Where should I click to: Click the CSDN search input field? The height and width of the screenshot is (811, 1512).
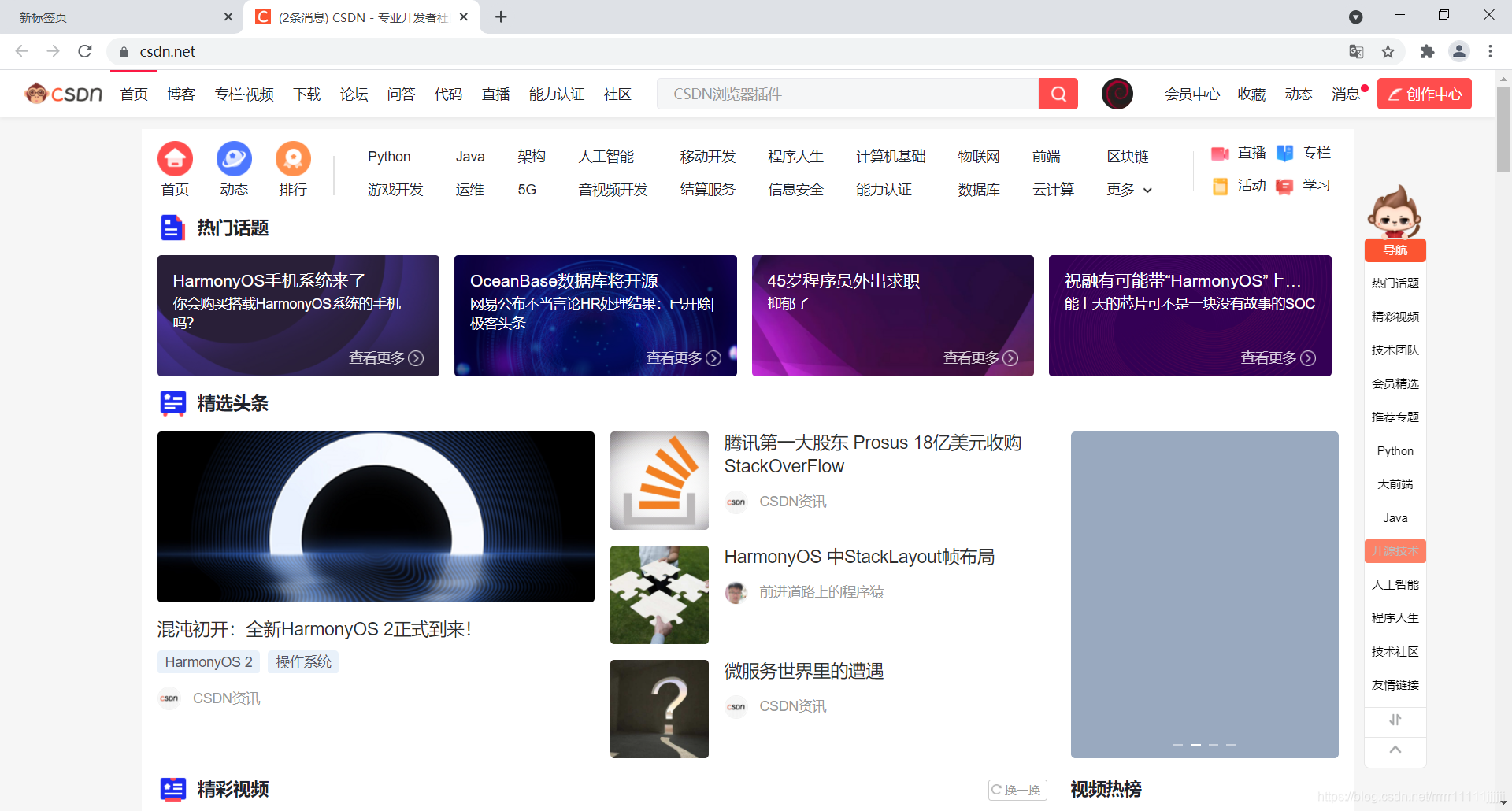click(847, 94)
